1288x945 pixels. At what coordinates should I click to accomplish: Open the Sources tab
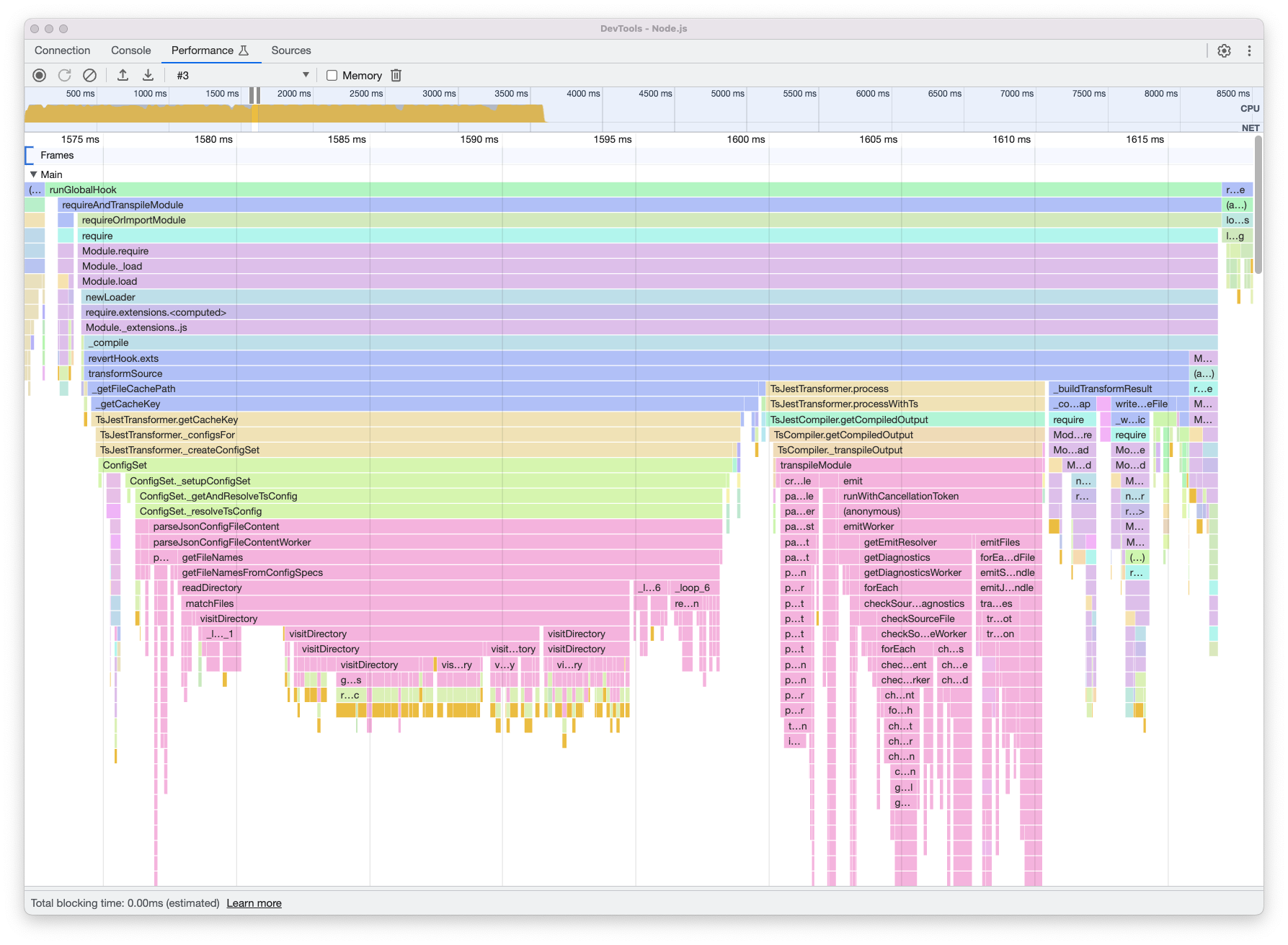click(290, 50)
